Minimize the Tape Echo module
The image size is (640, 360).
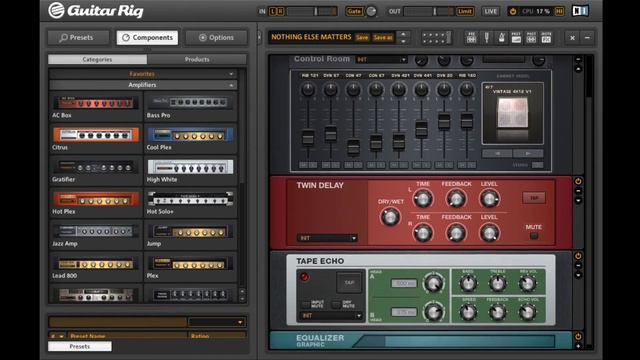(578, 266)
